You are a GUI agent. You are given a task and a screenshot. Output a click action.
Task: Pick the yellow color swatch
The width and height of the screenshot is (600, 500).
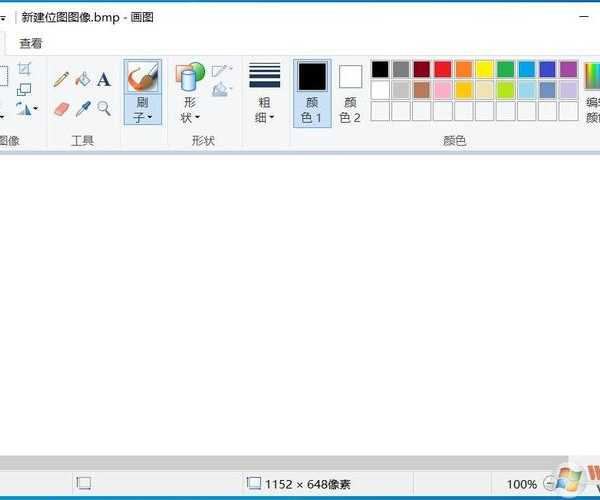484,69
